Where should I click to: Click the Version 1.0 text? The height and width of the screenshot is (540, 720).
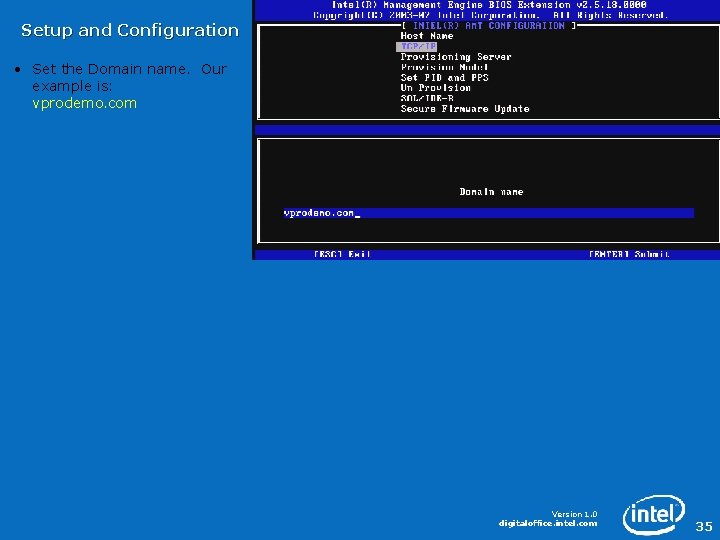574,514
